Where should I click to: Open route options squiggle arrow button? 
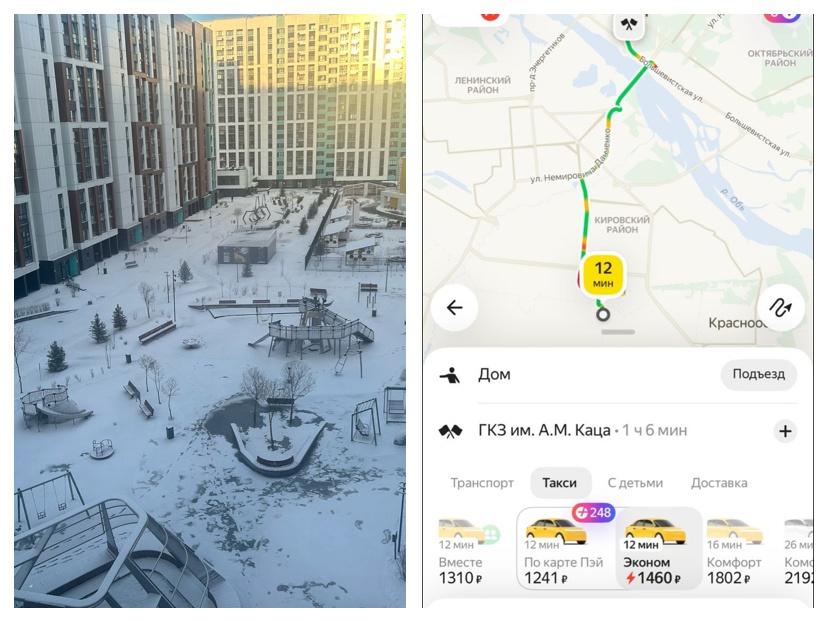point(781,307)
